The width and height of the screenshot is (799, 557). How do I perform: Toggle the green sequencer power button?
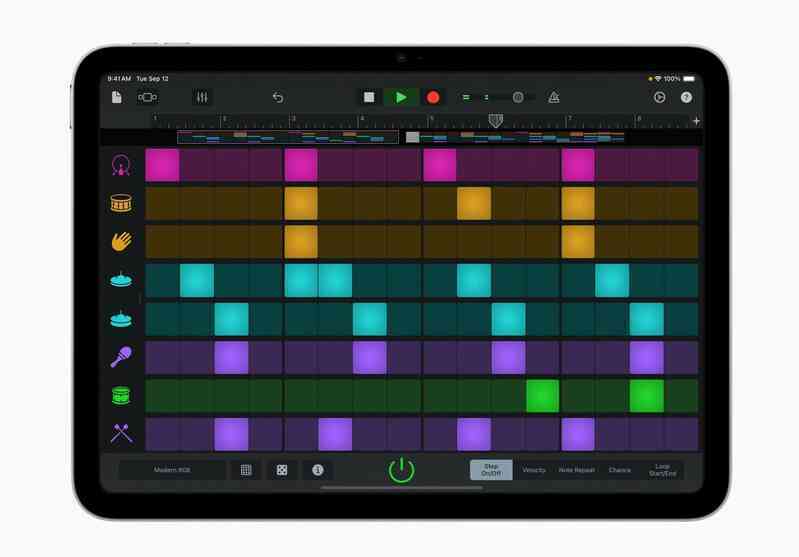(401, 469)
